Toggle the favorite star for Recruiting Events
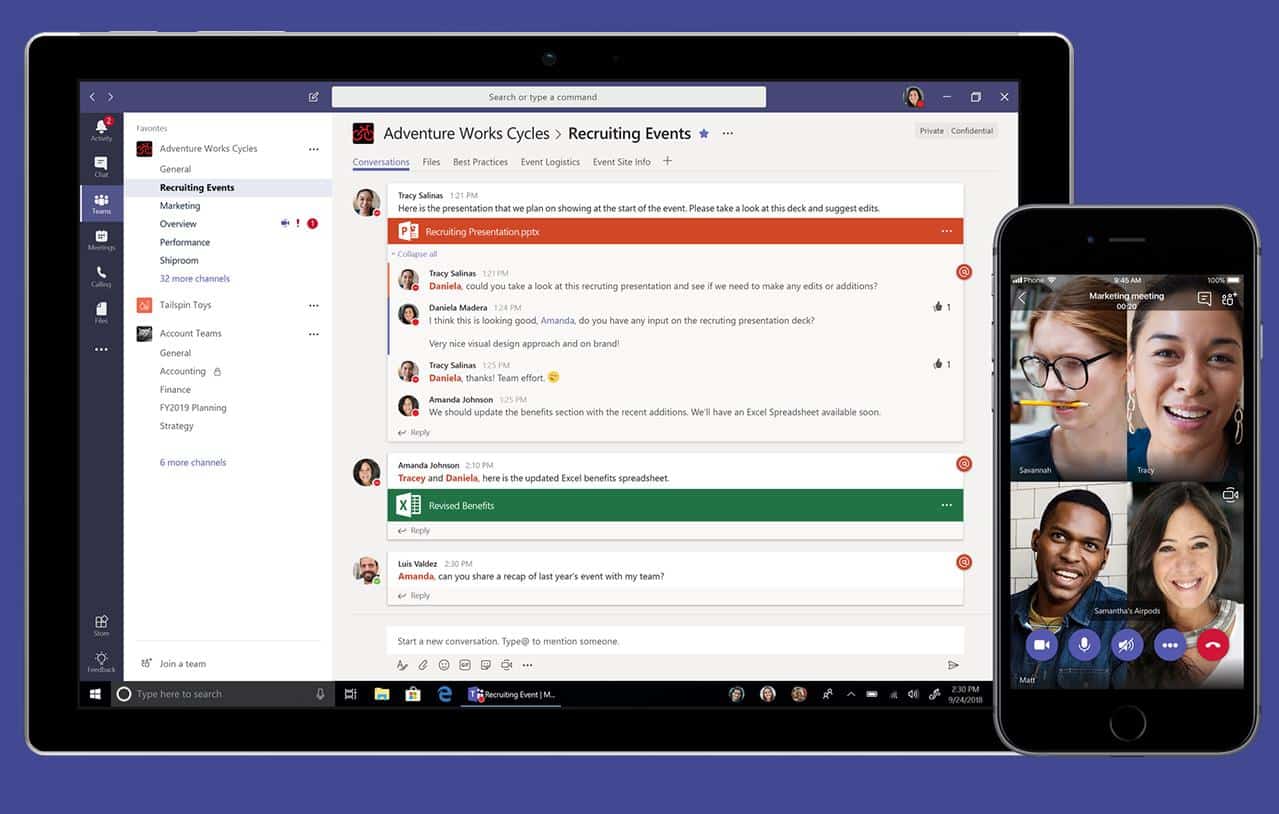Image resolution: width=1279 pixels, height=814 pixels. click(x=704, y=133)
